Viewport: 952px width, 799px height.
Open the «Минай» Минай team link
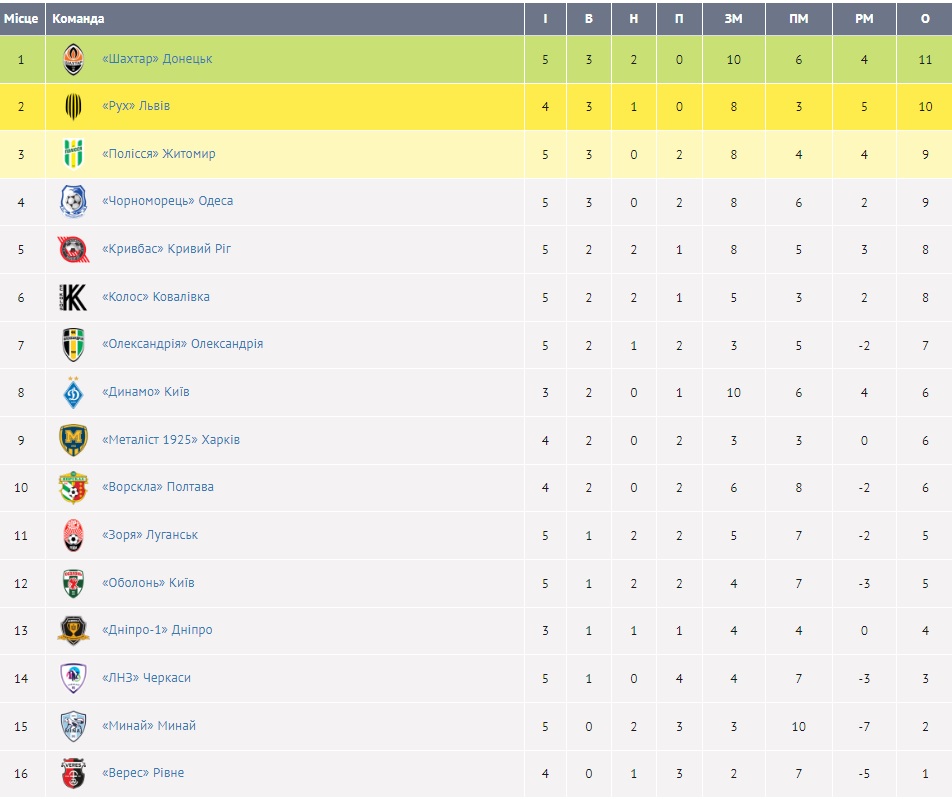click(x=149, y=726)
